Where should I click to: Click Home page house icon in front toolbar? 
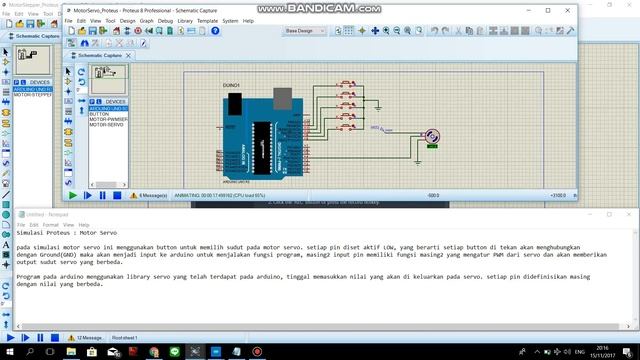point(116,31)
